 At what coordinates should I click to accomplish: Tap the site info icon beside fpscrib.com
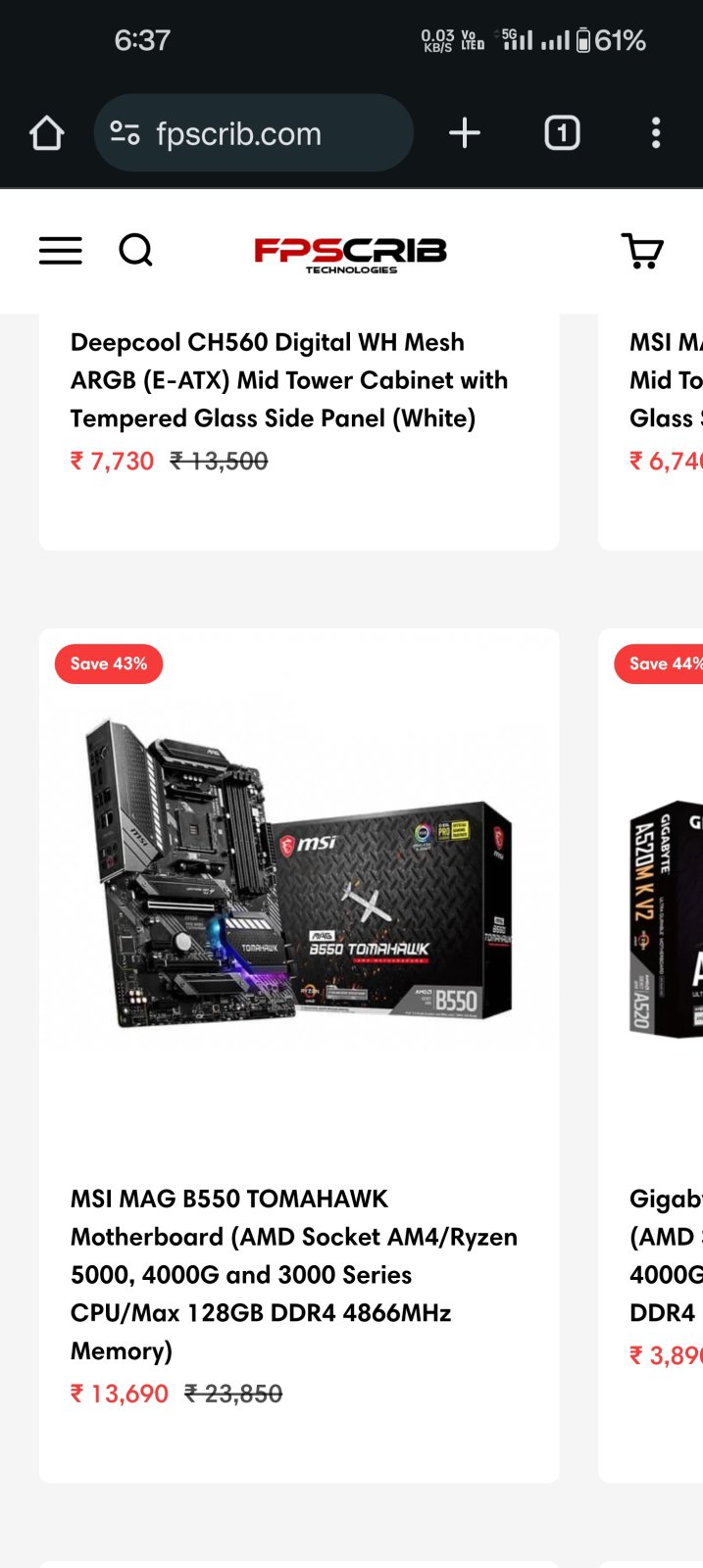pyautogui.click(x=125, y=133)
